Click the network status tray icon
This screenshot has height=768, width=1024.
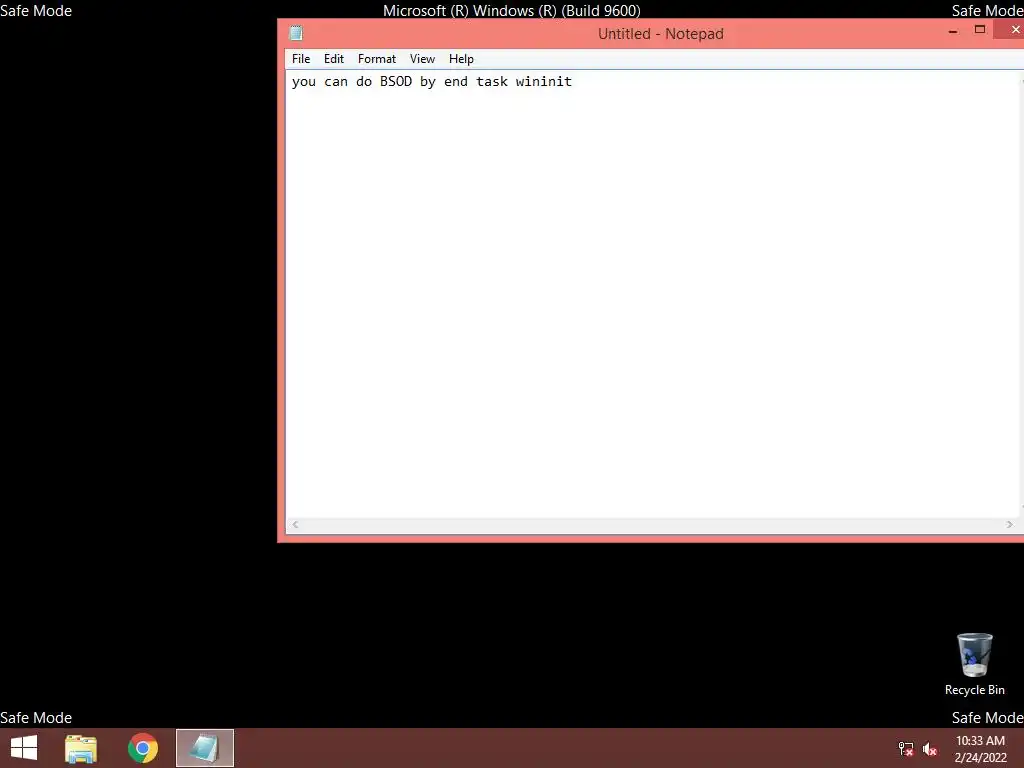pos(906,749)
